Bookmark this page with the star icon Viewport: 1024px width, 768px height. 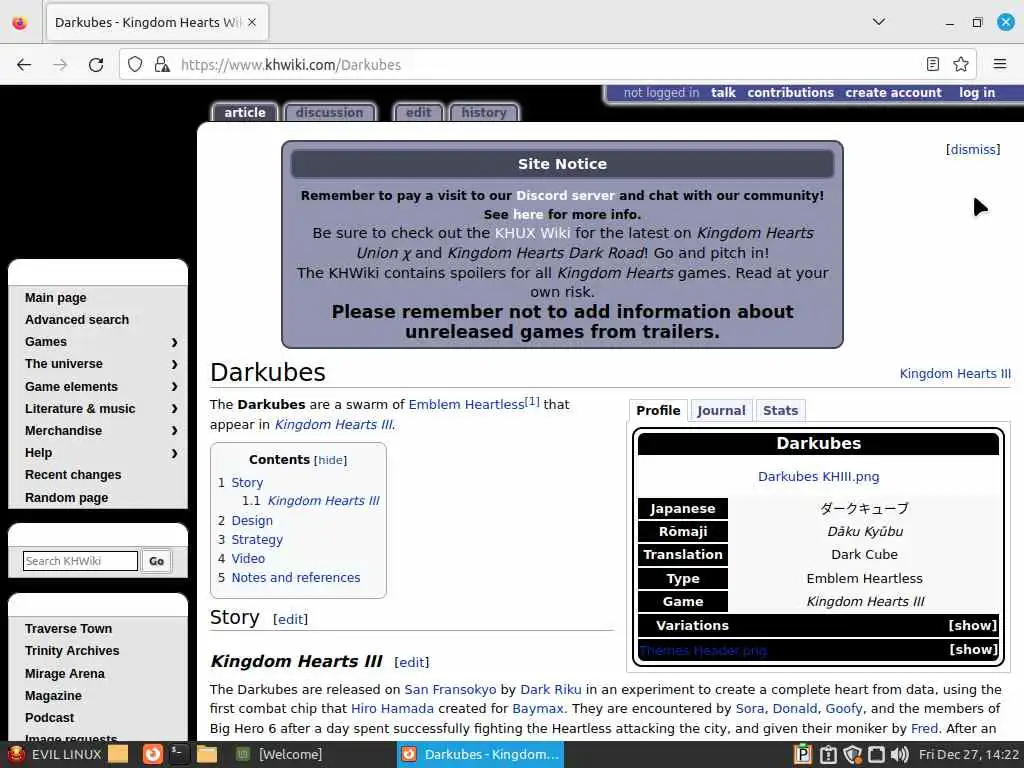(x=961, y=64)
